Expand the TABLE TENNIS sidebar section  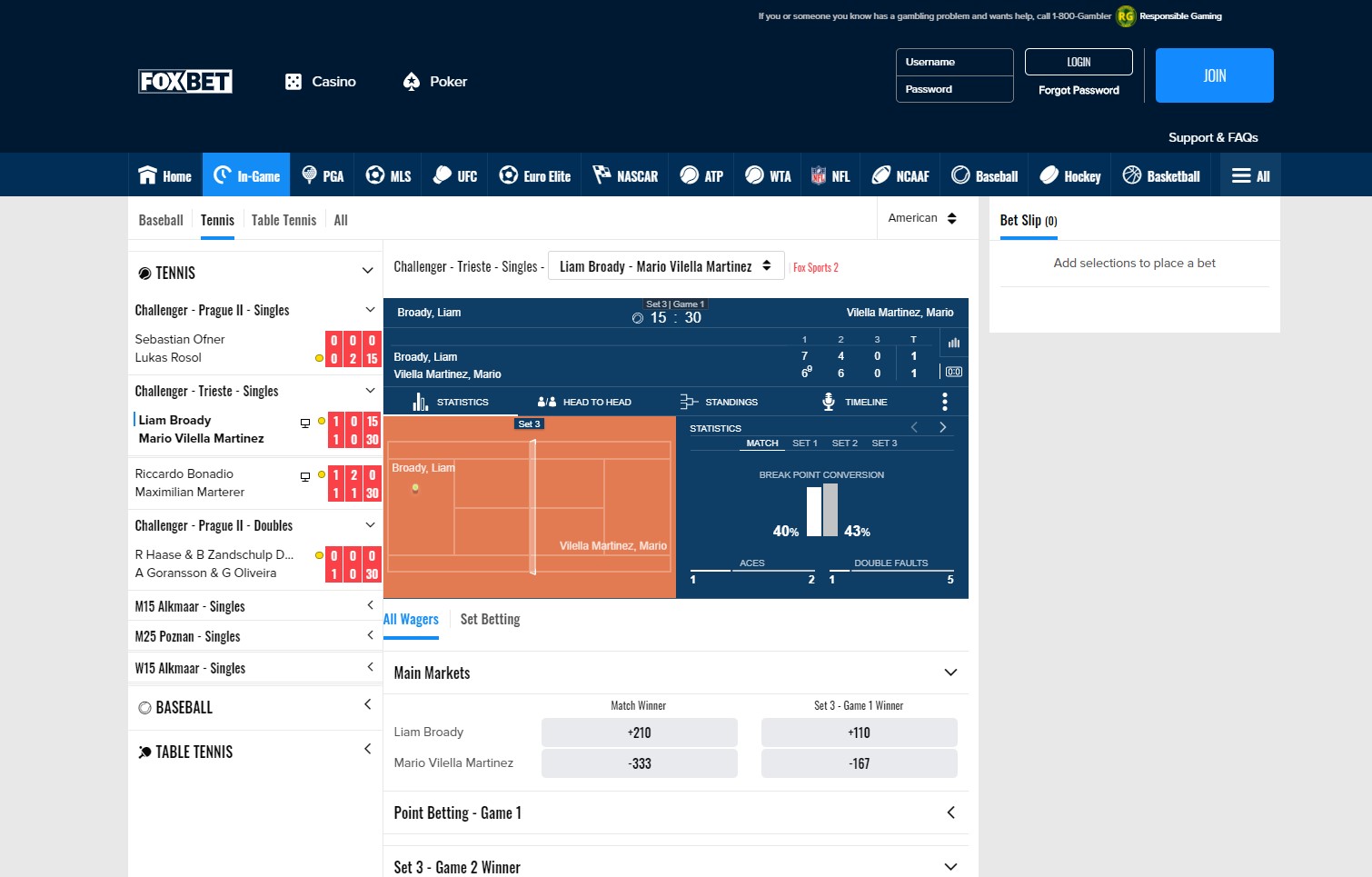pos(368,749)
